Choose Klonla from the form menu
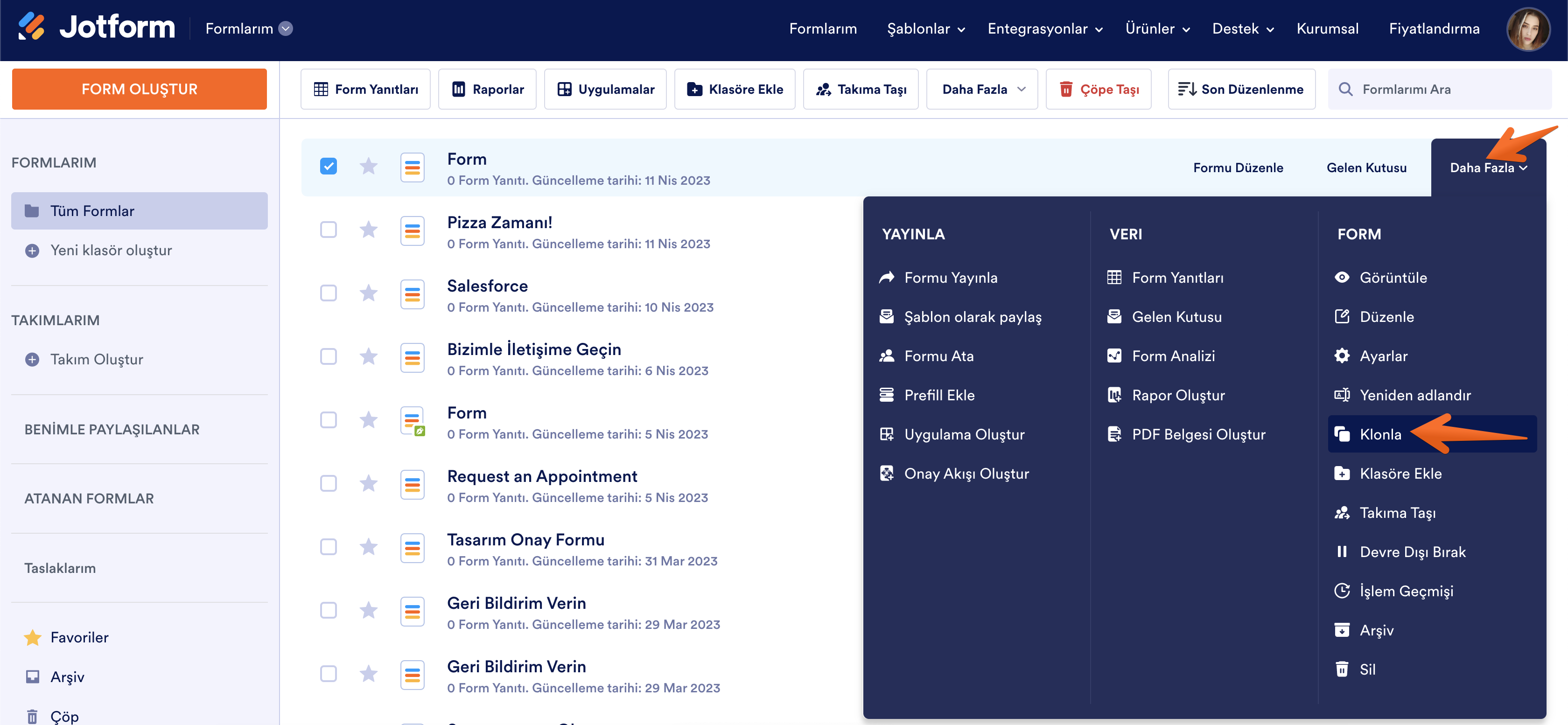 point(1380,434)
